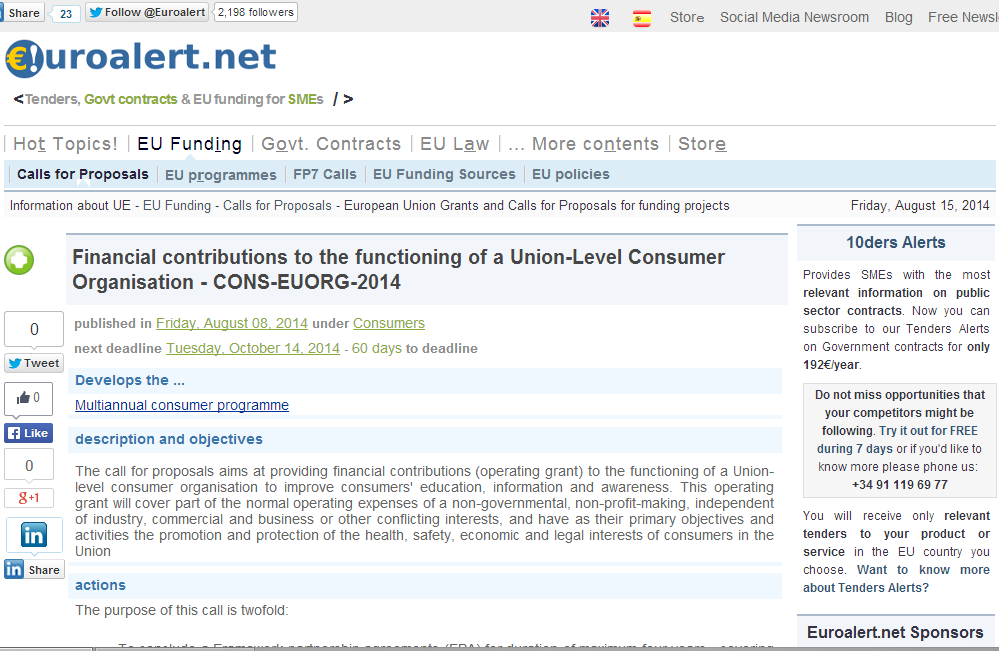Click the Consumers category link
The width and height of the screenshot is (999, 651).
(389, 323)
